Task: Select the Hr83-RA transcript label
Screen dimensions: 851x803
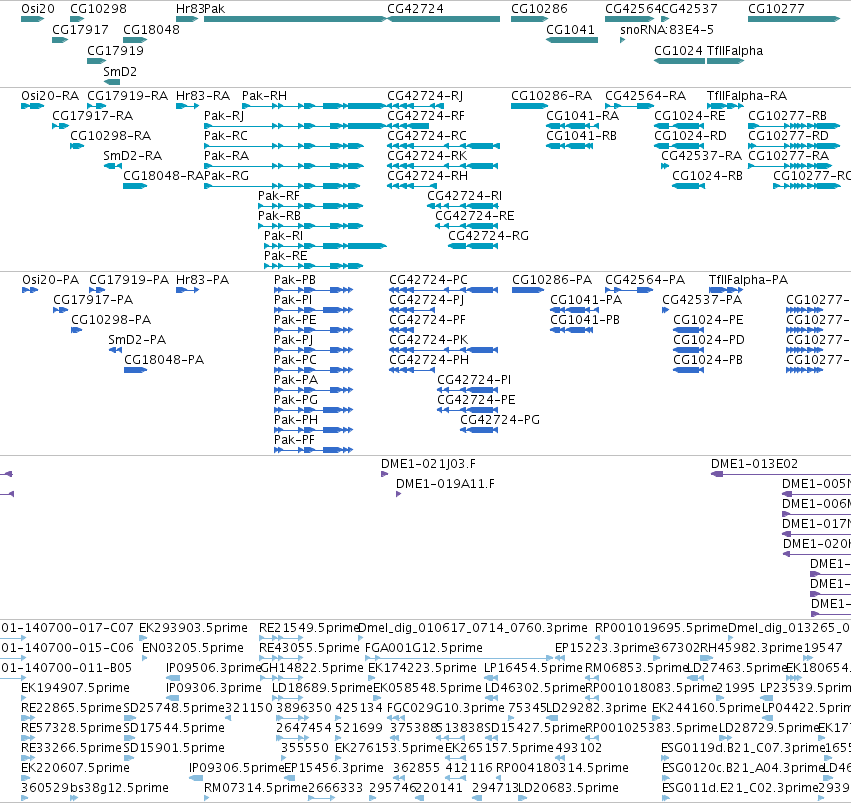Action: [203, 95]
